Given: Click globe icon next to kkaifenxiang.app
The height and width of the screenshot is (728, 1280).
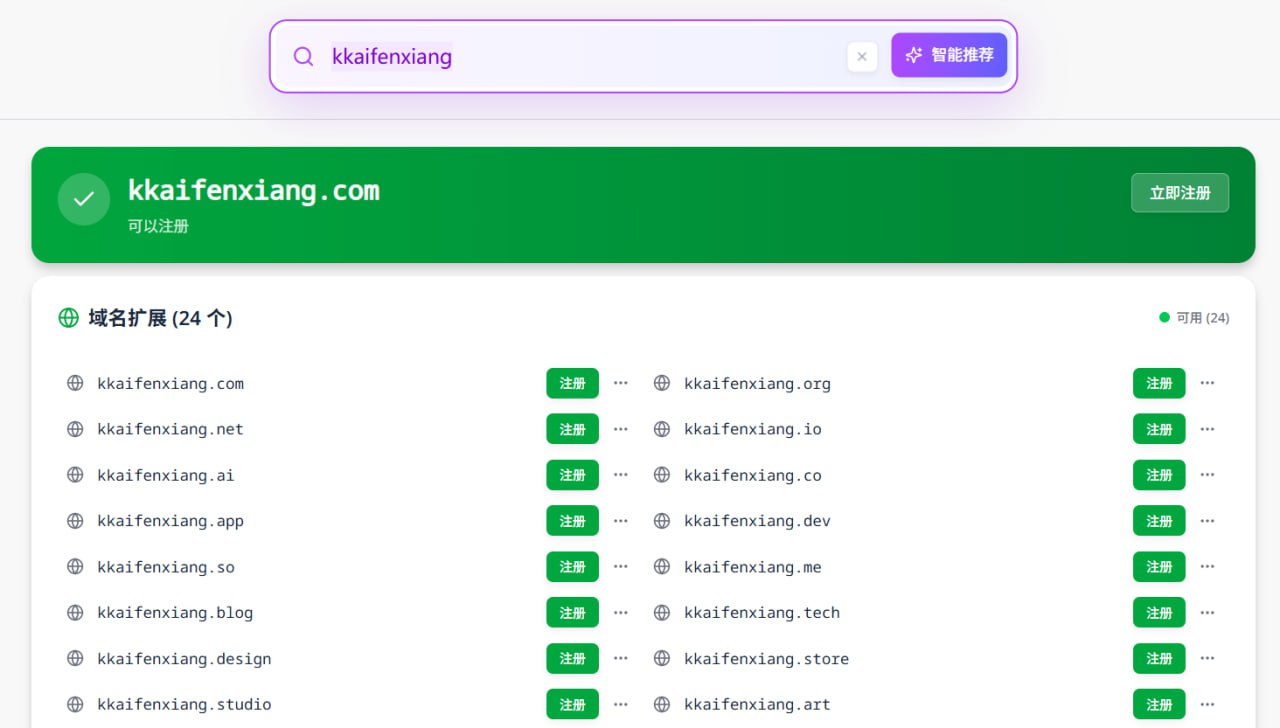Looking at the screenshot, I should click(75, 521).
